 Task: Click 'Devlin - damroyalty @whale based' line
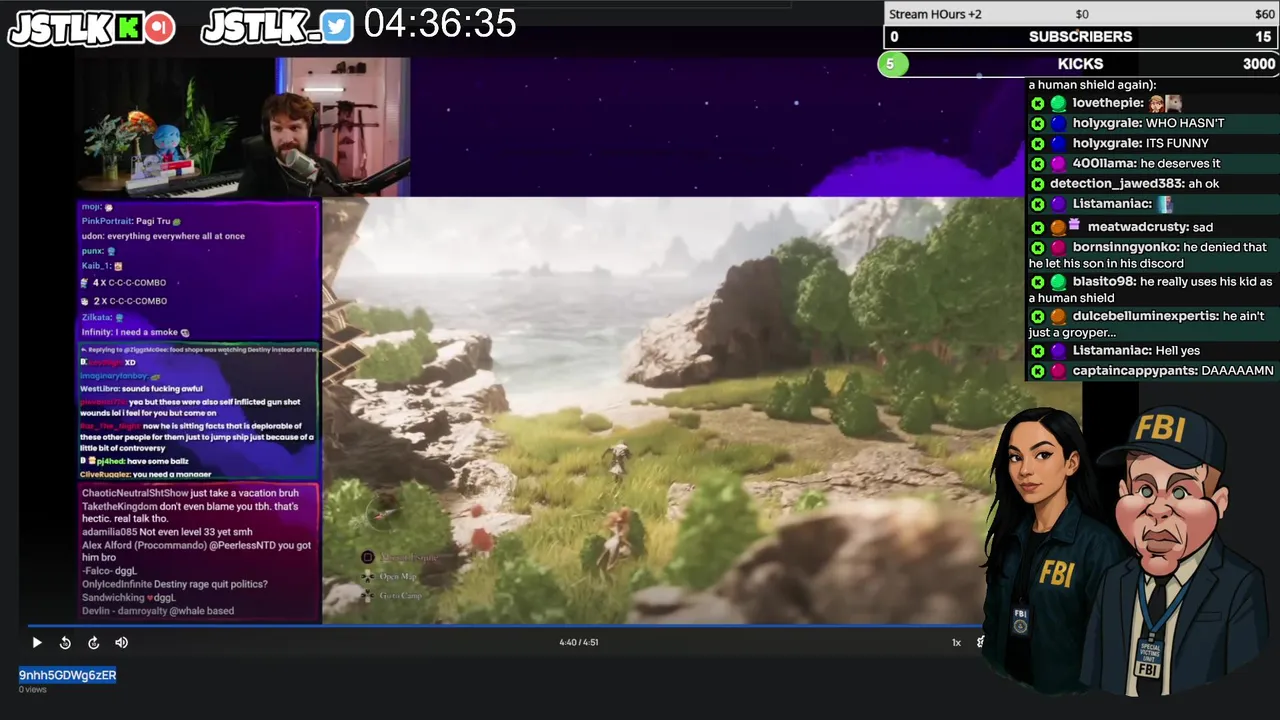click(x=158, y=610)
